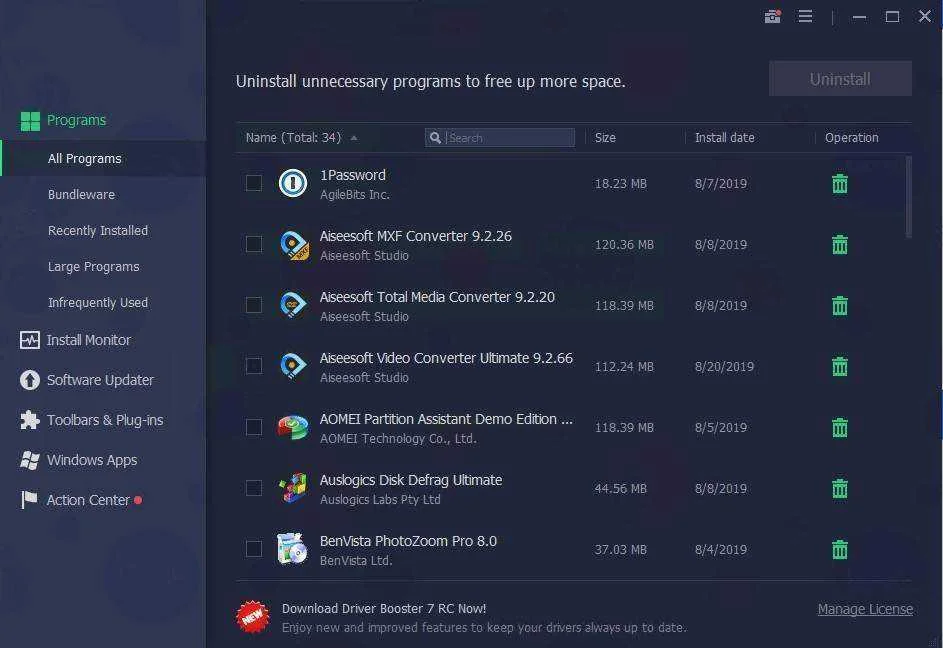Click the Toolbars & Plug-ins puzzle icon

29,420
